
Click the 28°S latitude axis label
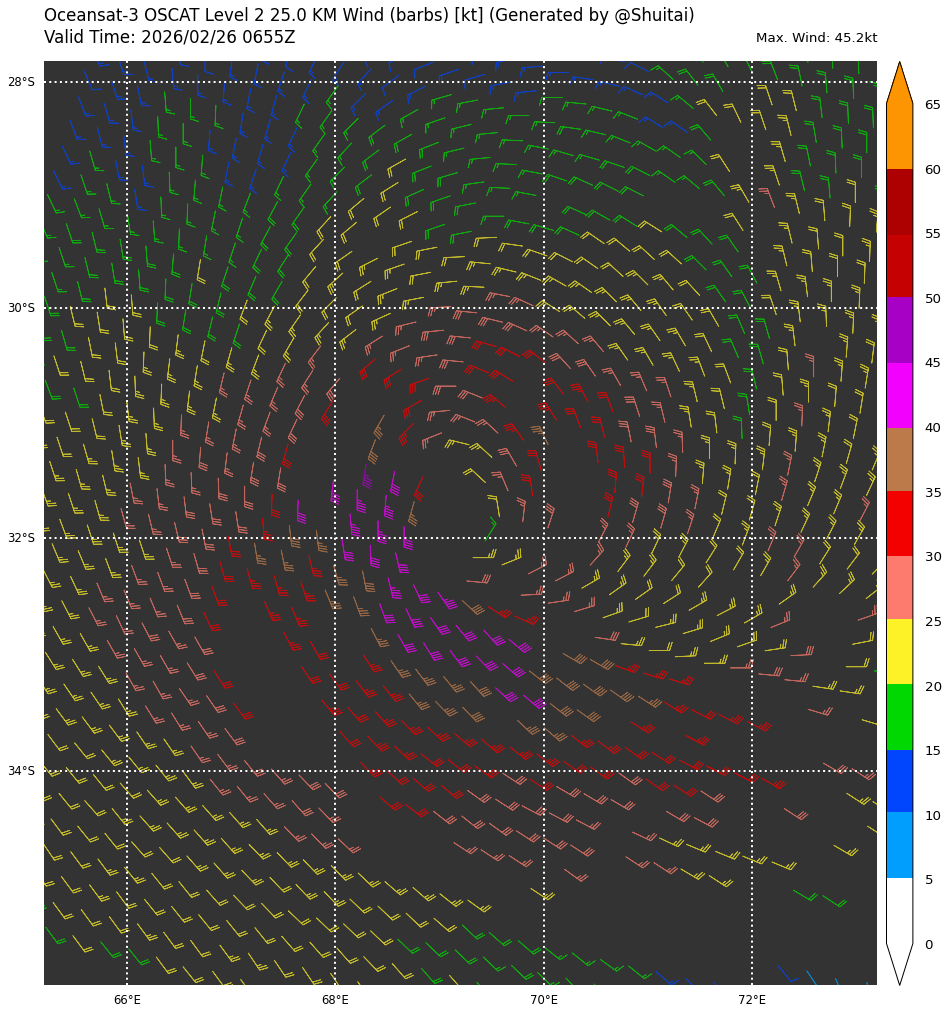tap(21, 82)
